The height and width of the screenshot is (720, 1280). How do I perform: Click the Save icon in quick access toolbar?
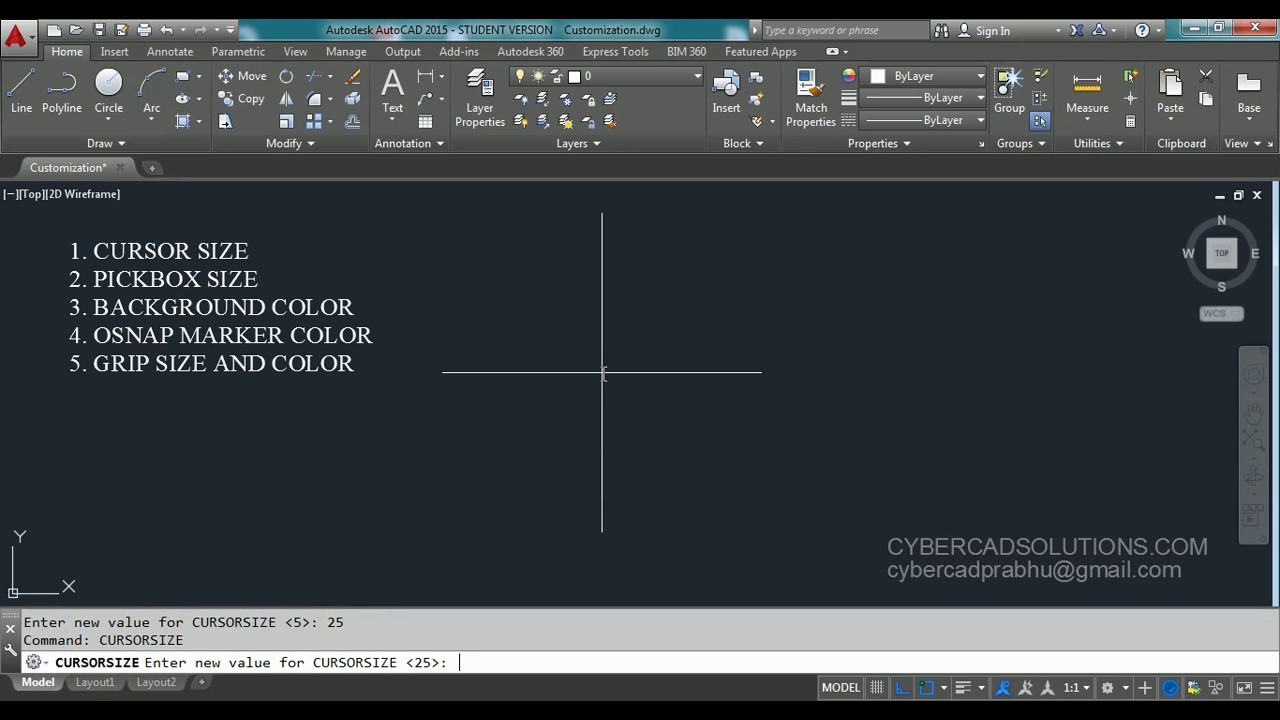click(x=99, y=30)
